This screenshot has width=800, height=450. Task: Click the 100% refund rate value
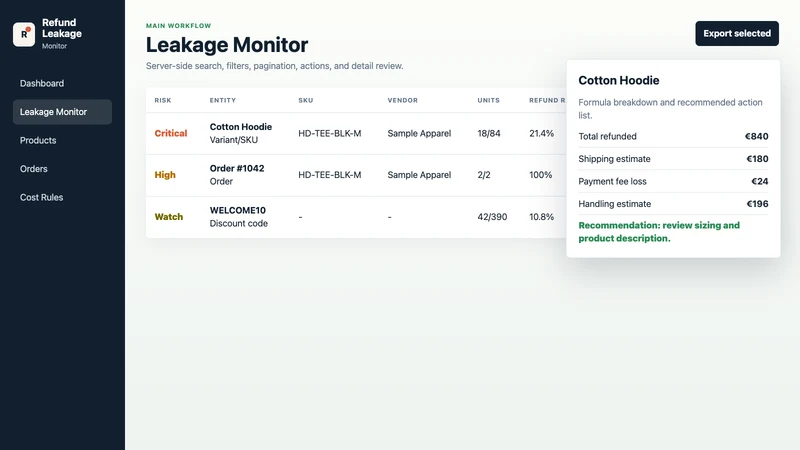pos(540,174)
